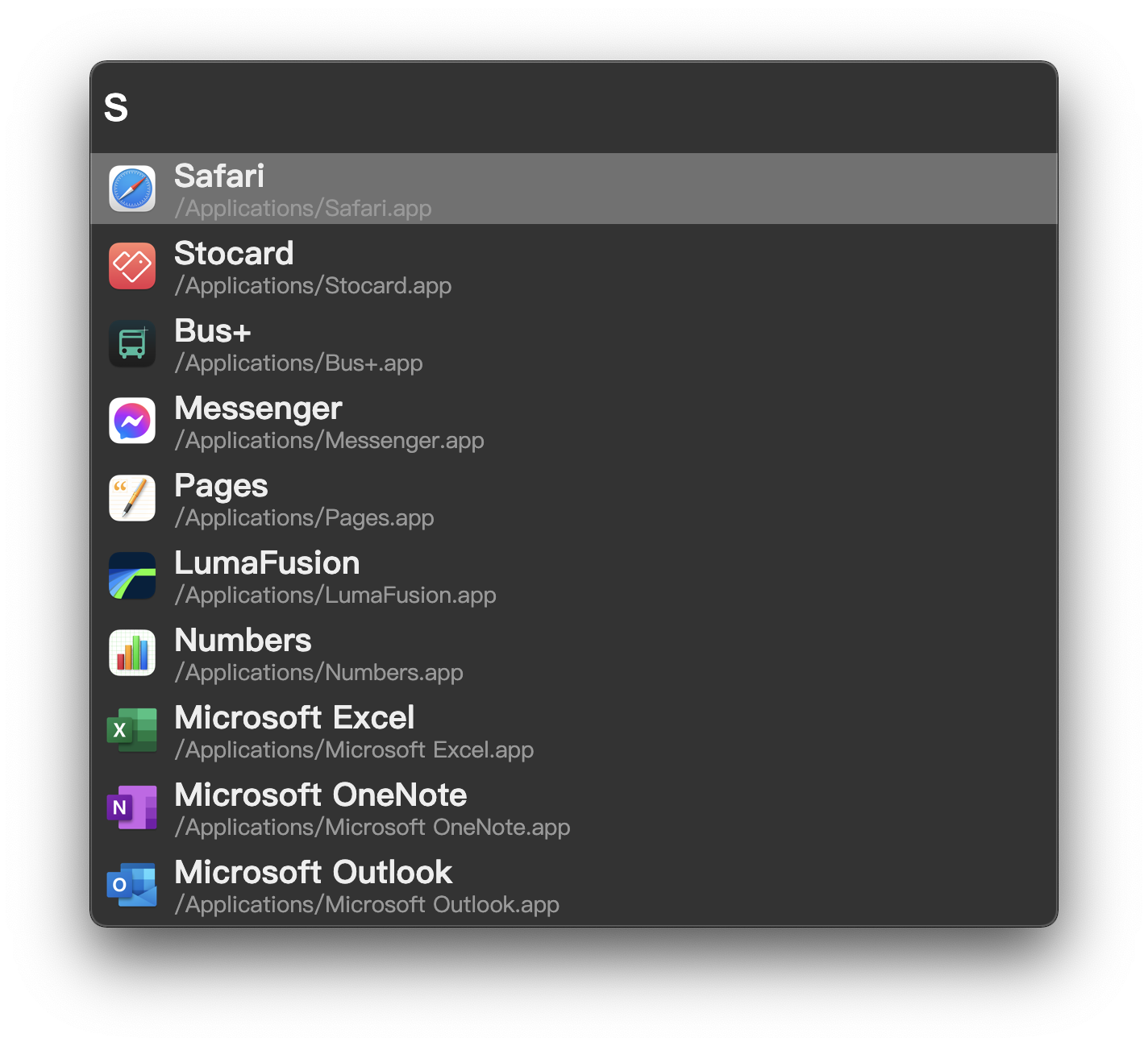Click the Microsoft OneNote icon
Screen dimensions: 1148x1046
(132, 807)
